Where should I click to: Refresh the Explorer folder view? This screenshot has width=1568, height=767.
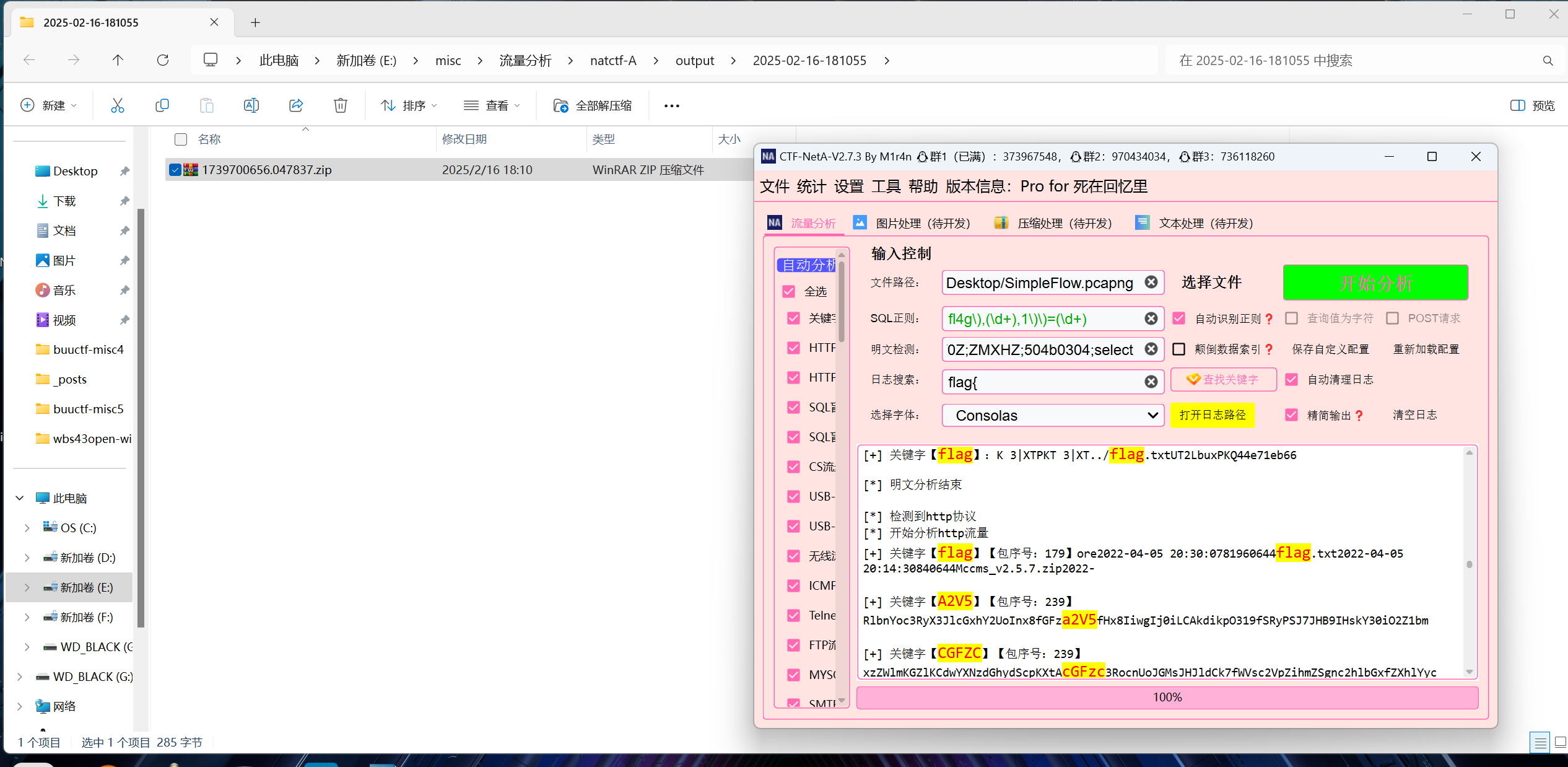163,60
